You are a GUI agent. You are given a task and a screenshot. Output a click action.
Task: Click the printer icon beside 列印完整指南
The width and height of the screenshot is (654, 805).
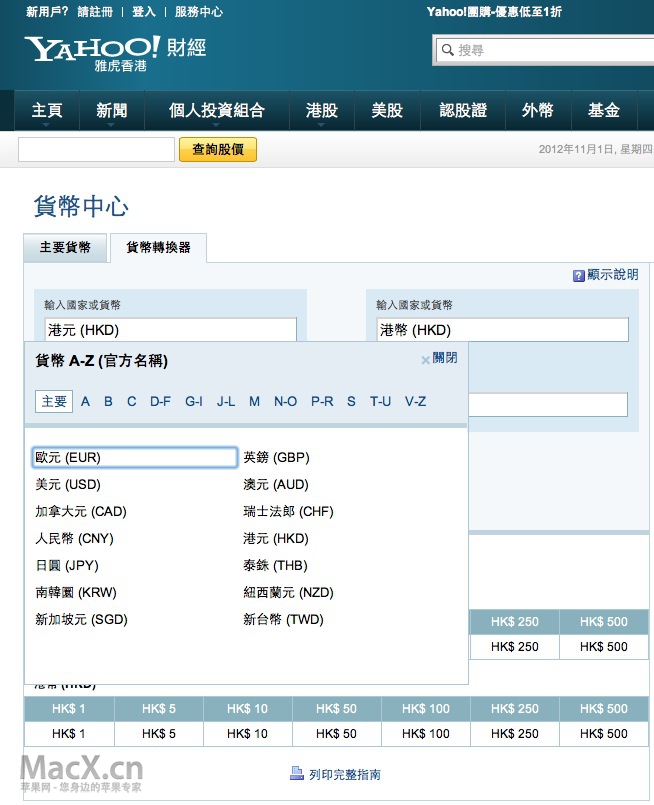(297, 773)
